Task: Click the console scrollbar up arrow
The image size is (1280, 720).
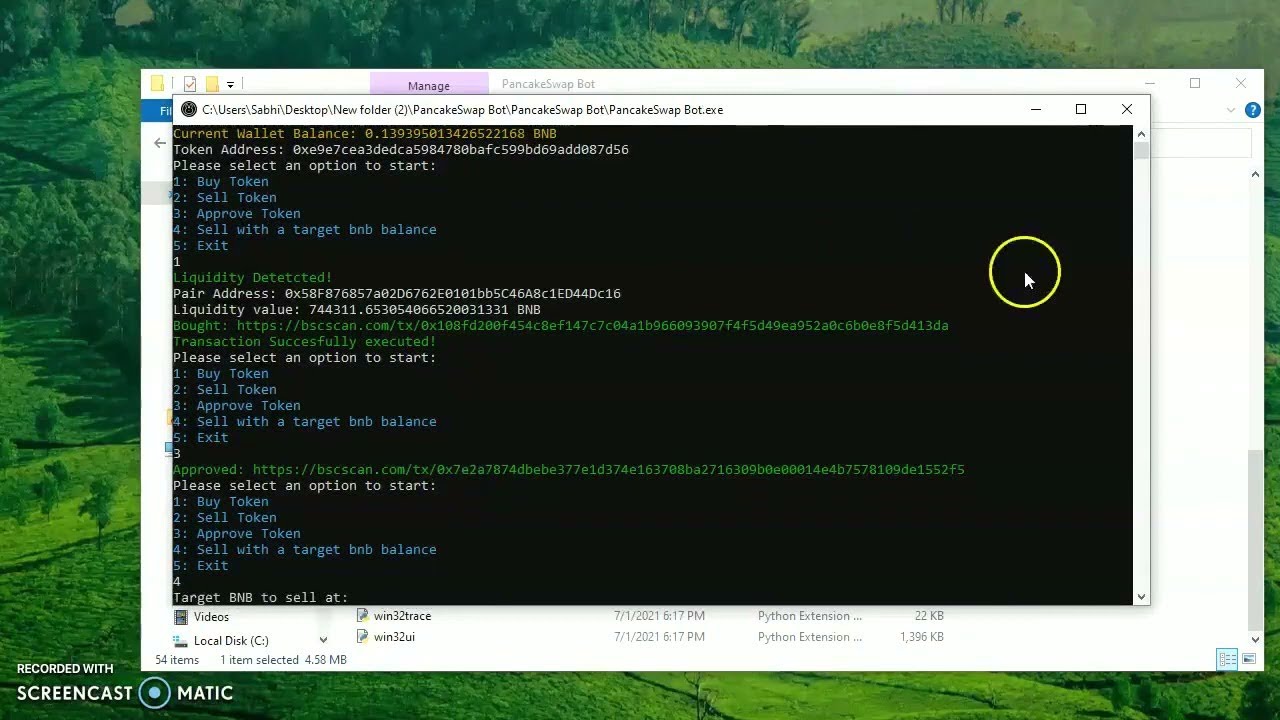Action: point(1141,134)
